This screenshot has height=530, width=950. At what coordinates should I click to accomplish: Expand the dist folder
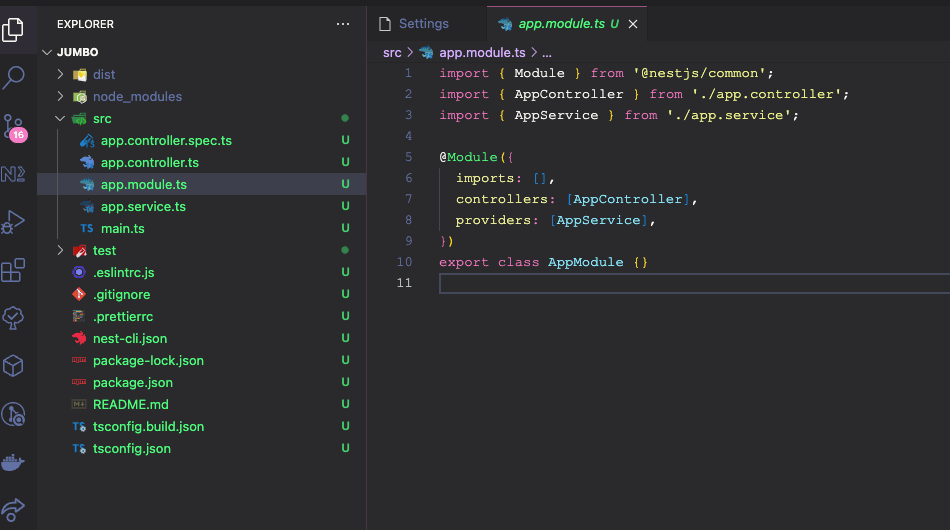click(105, 75)
